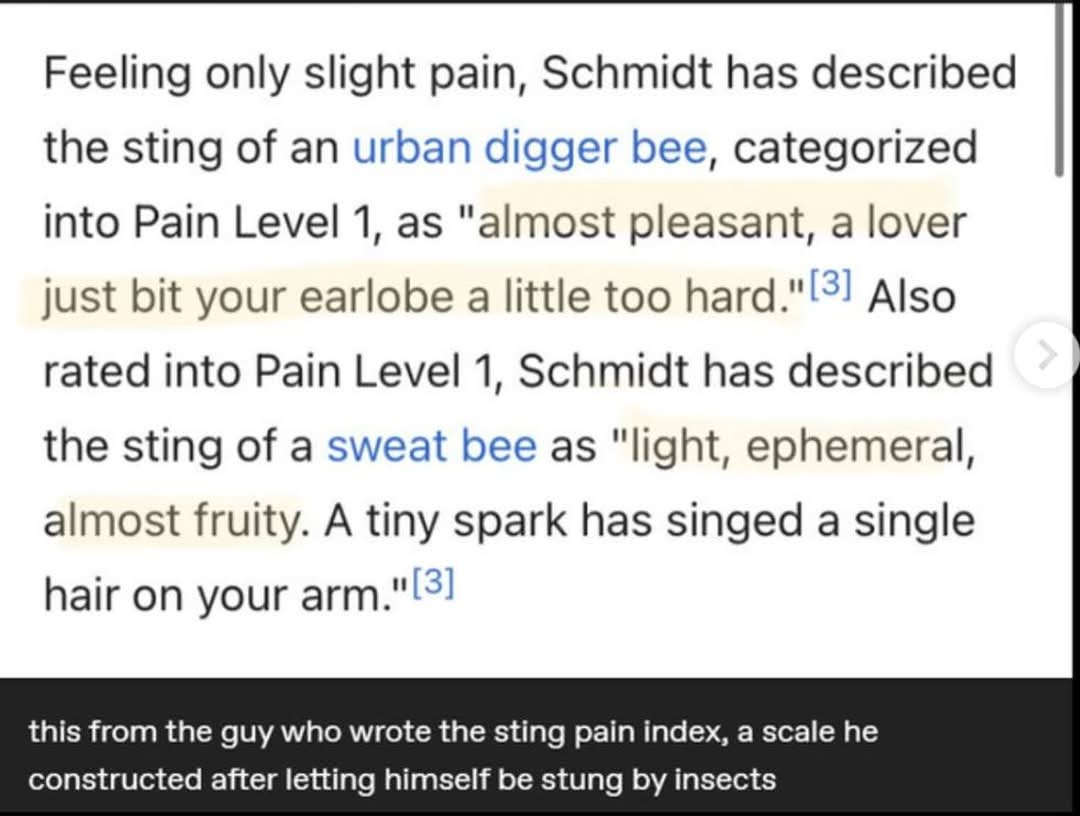Click citation [3] after "too hard."

pyautogui.click(x=830, y=289)
